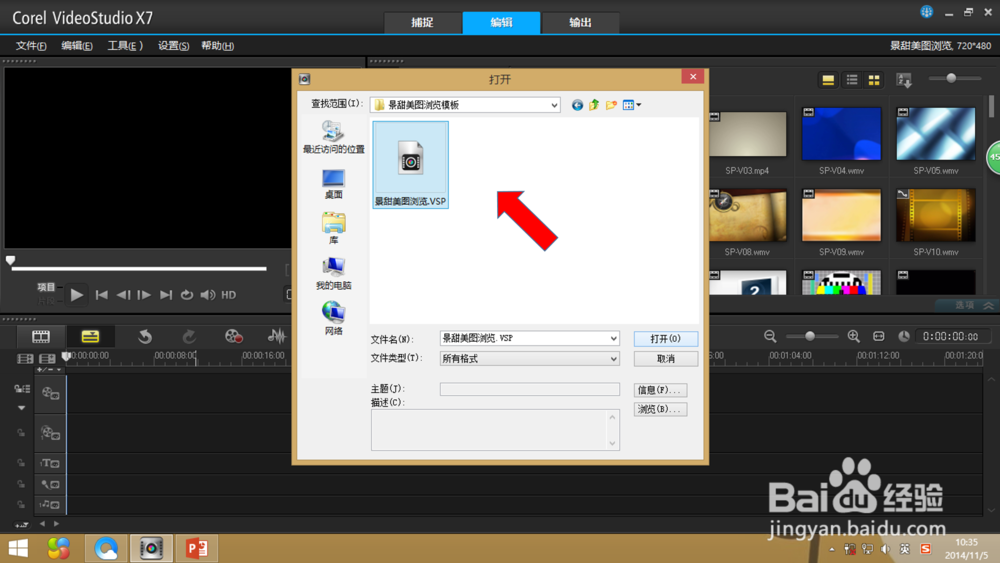Switch to the 编辑 edit tab
The image size is (1000, 563).
pyautogui.click(x=501, y=22)
